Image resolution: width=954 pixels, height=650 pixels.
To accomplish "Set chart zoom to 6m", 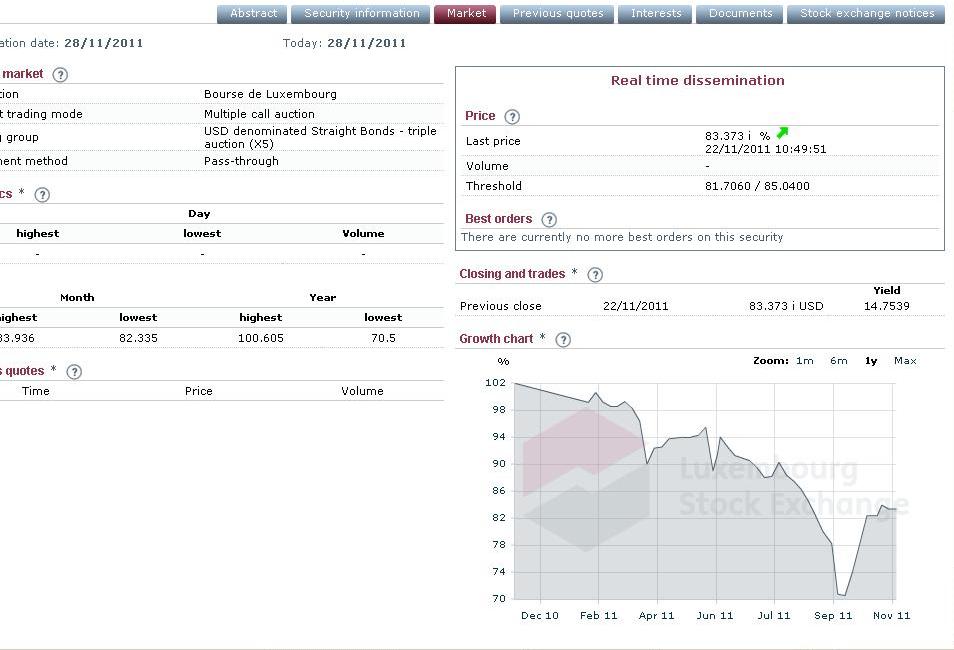I will pos(838,361).
